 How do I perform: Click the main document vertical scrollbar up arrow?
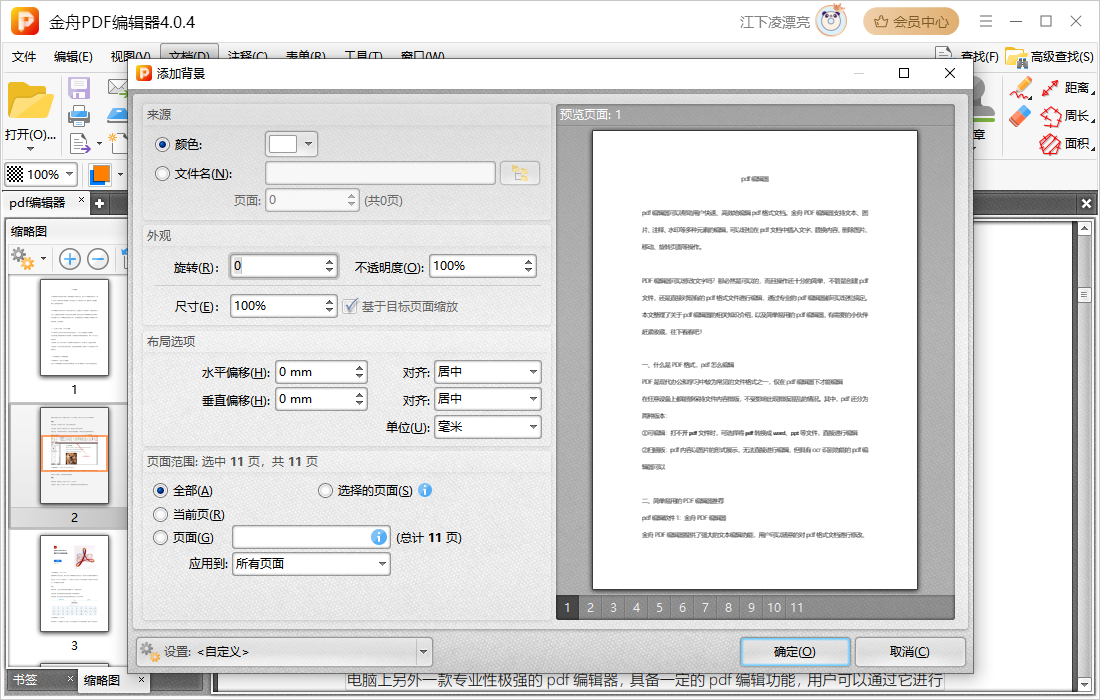(x=1085, y=229)
